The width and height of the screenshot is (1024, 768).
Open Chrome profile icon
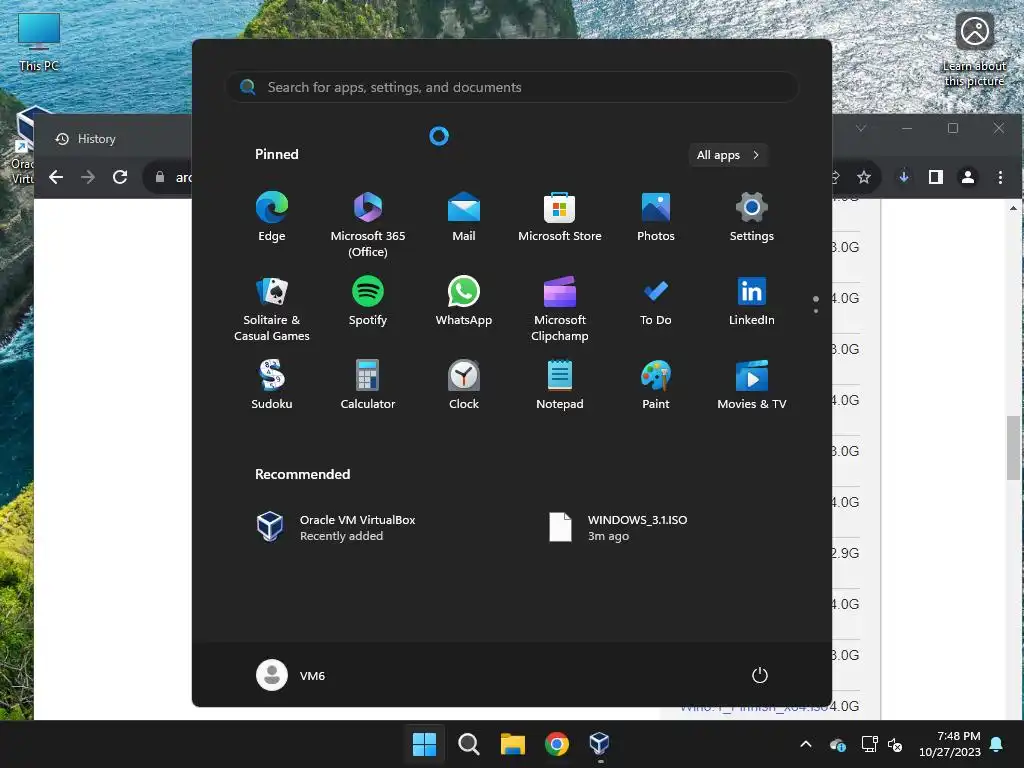(968, 177)
